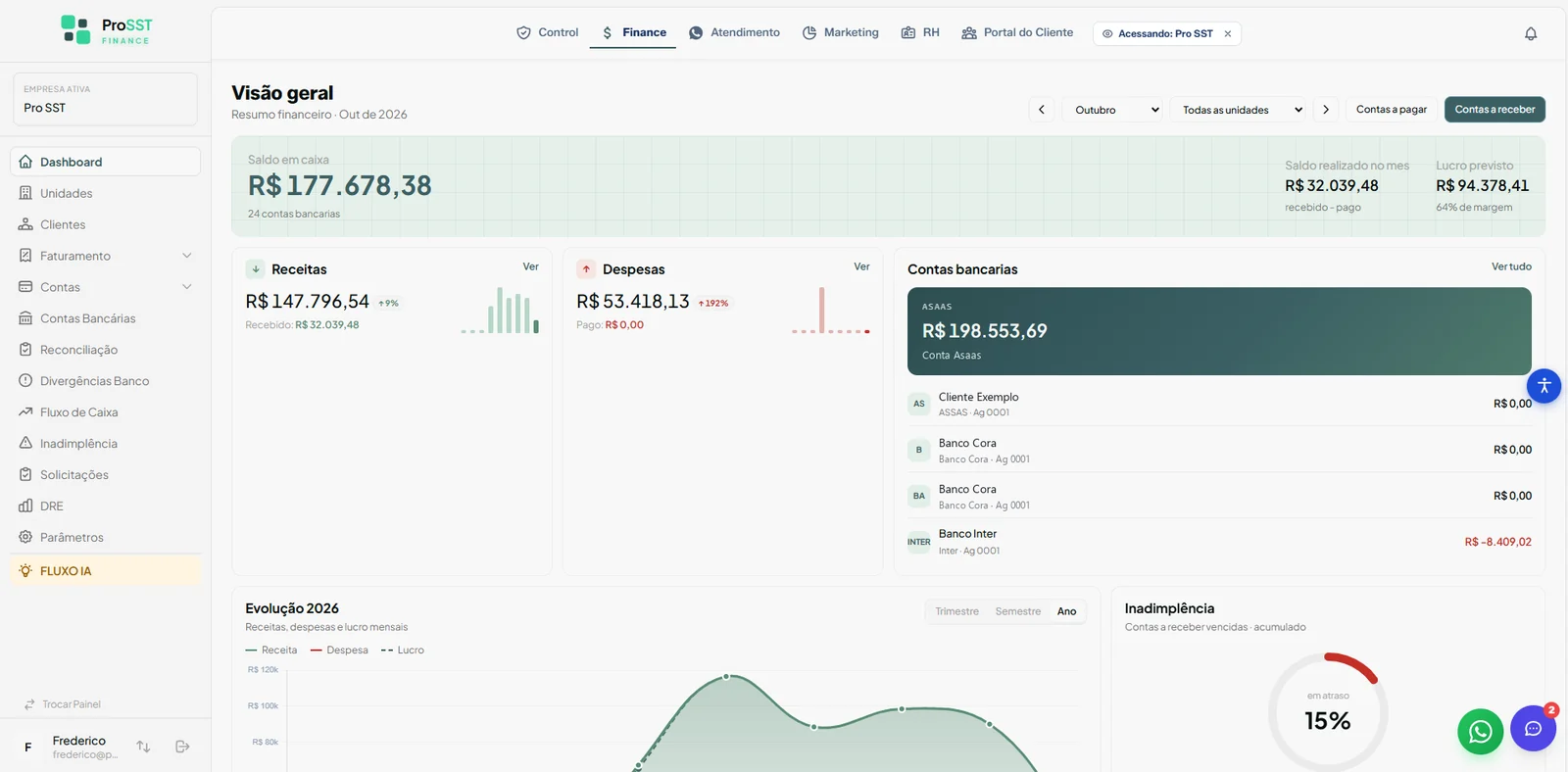Toggle the Despesa series legend

(339, 651)
